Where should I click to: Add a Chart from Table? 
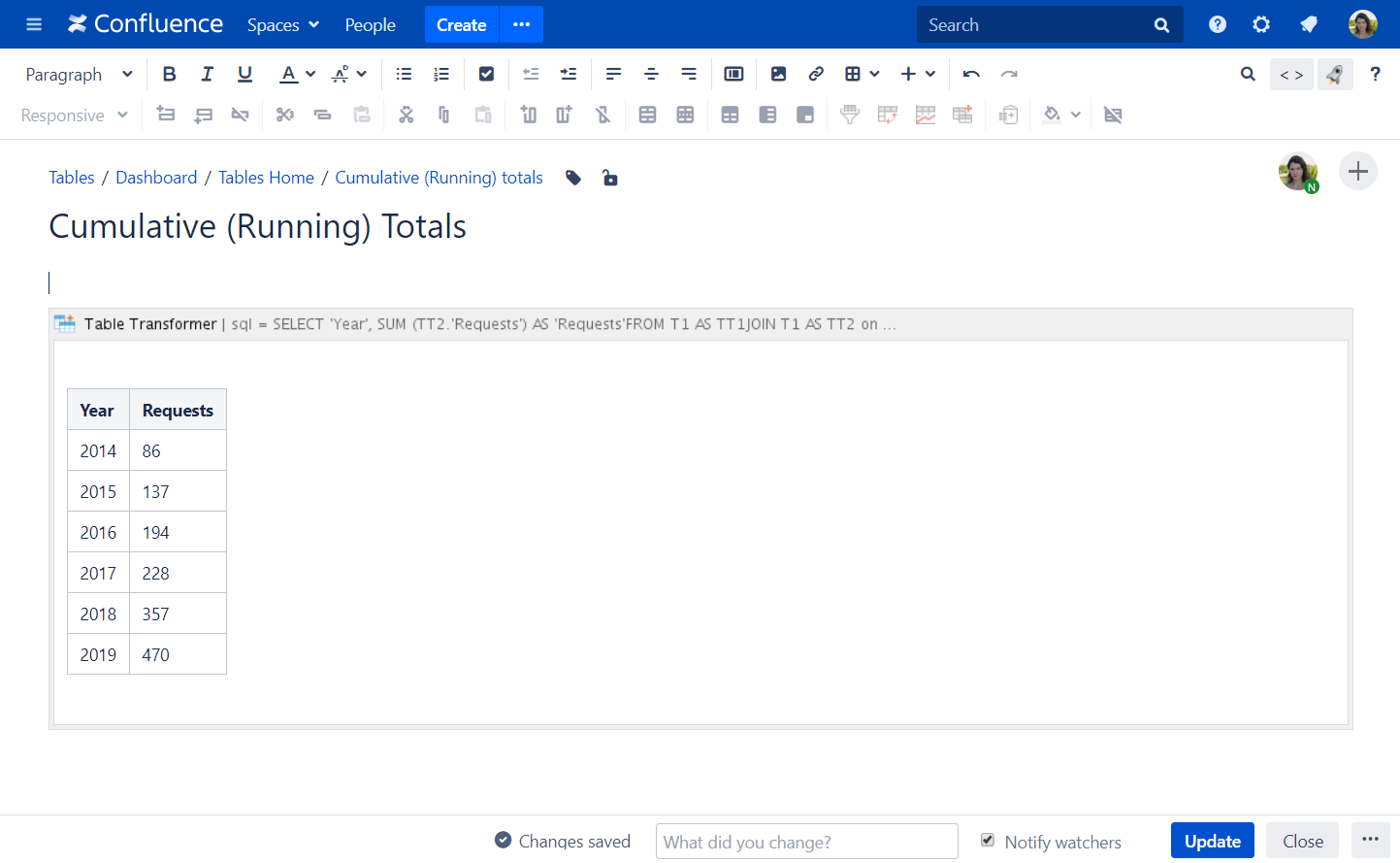(x=925, y=115)
